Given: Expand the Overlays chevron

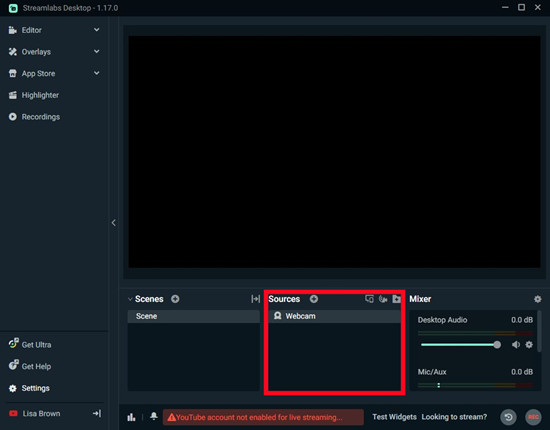Looking at the screenshot, I should (x=96, y=52).
